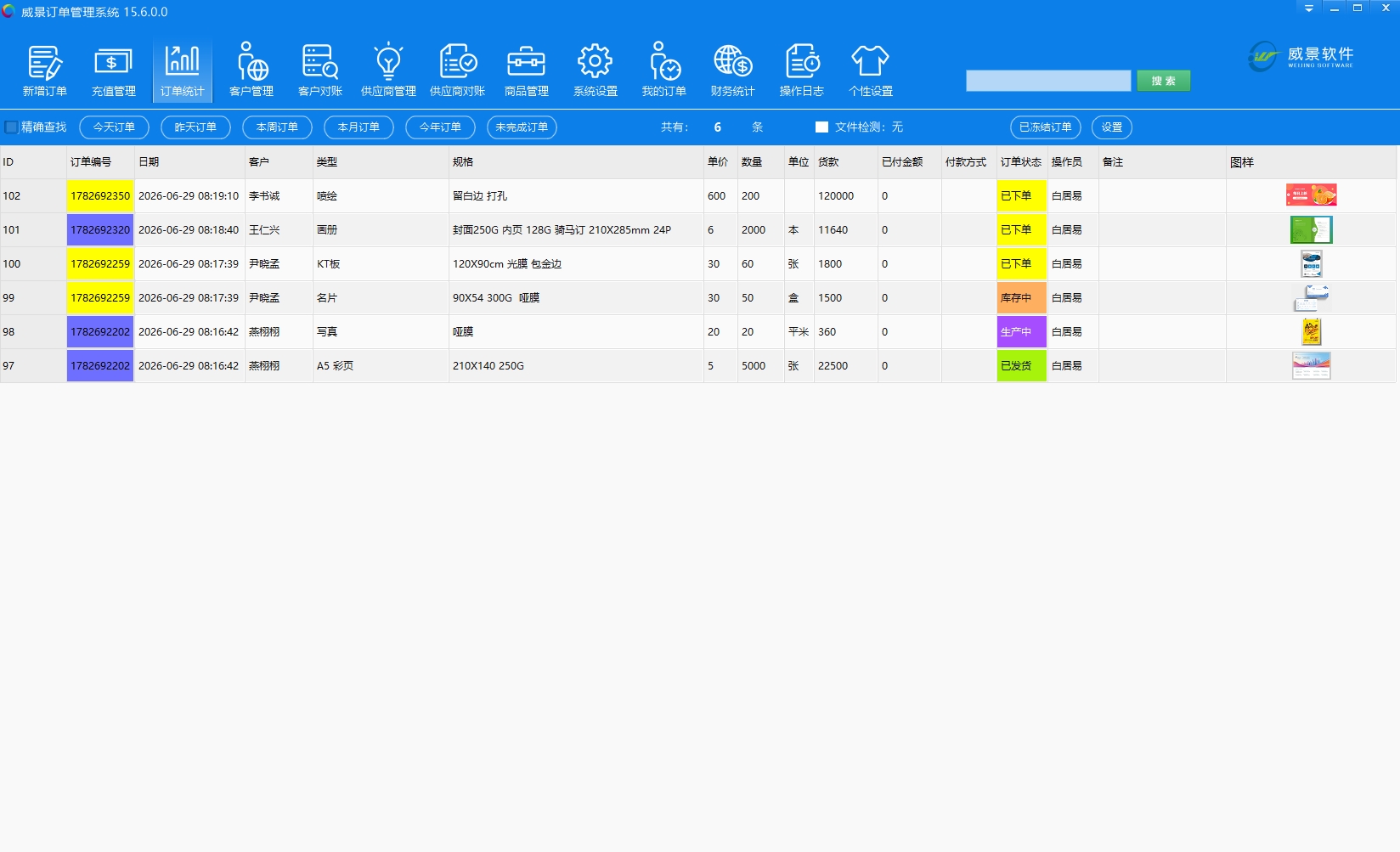Click the 设置 button in filter bar

(x=1112, y=127)
